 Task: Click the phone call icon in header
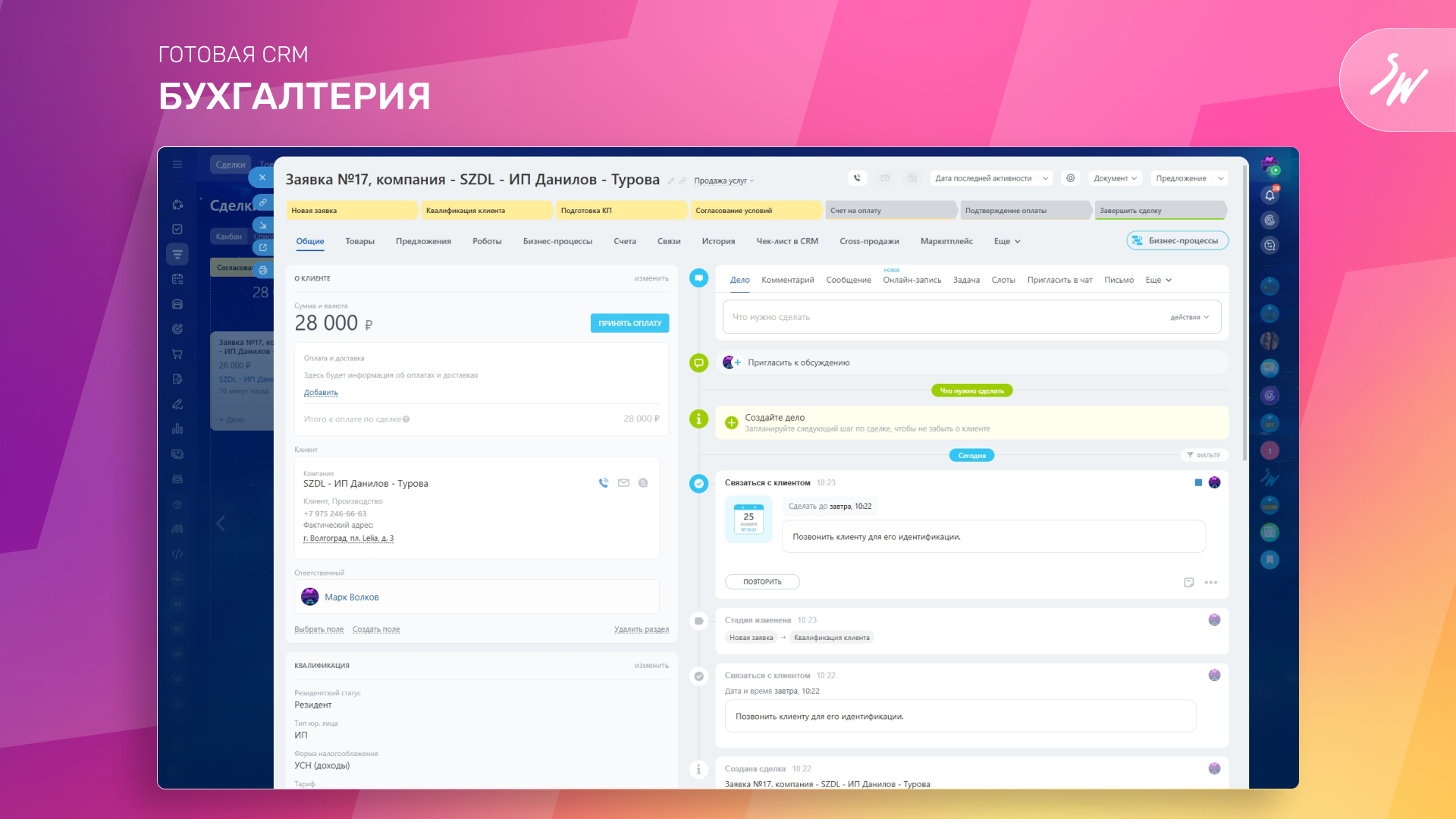(x=857, y=178)
